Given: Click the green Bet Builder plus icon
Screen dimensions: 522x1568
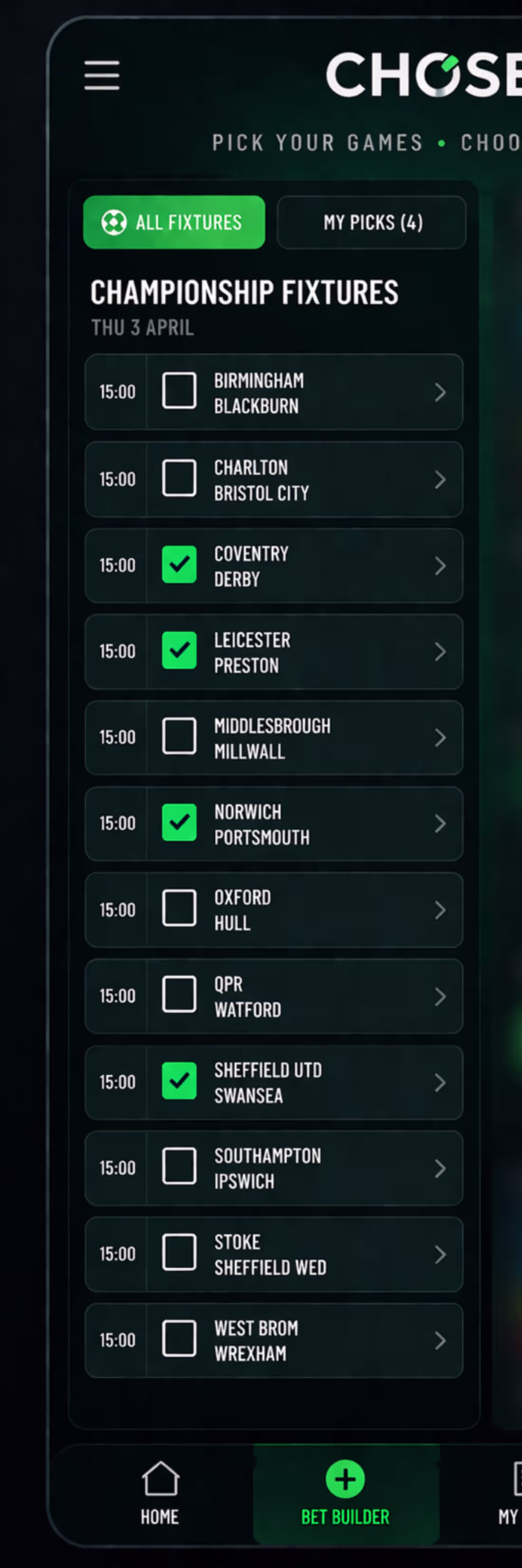Looking at the screenshot, I should click(345, 1479).
